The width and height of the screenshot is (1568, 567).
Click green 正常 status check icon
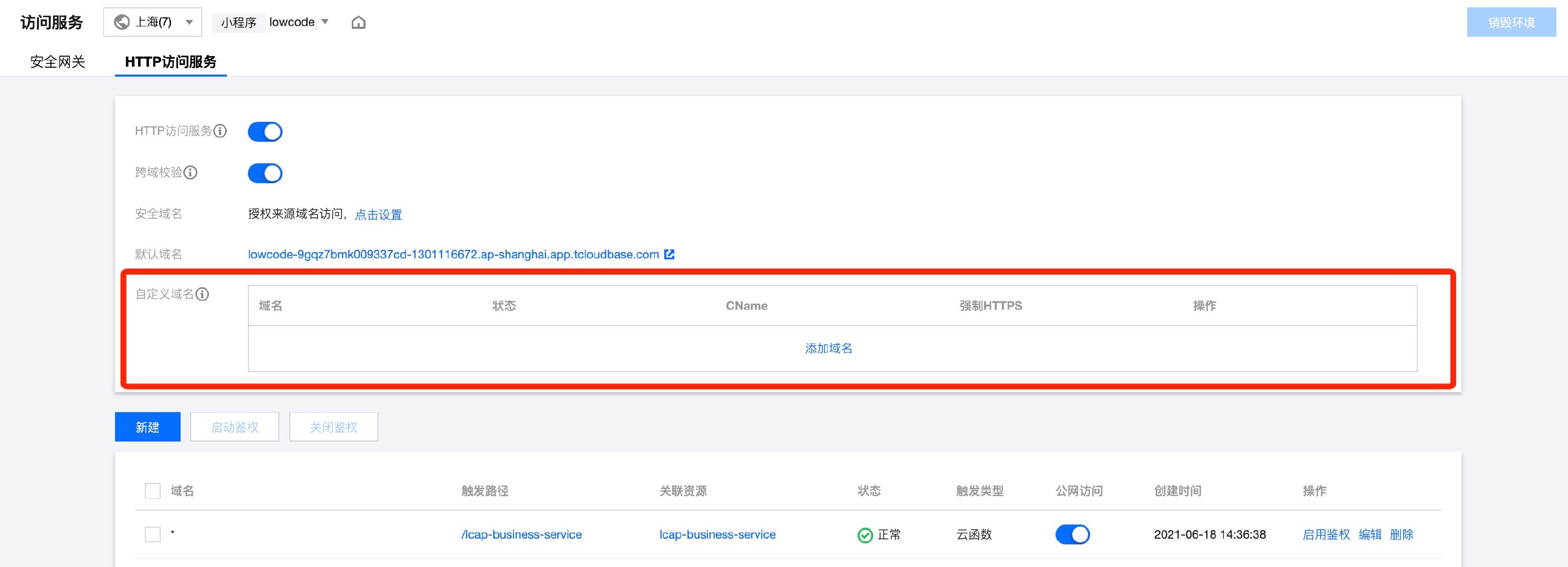864,535
